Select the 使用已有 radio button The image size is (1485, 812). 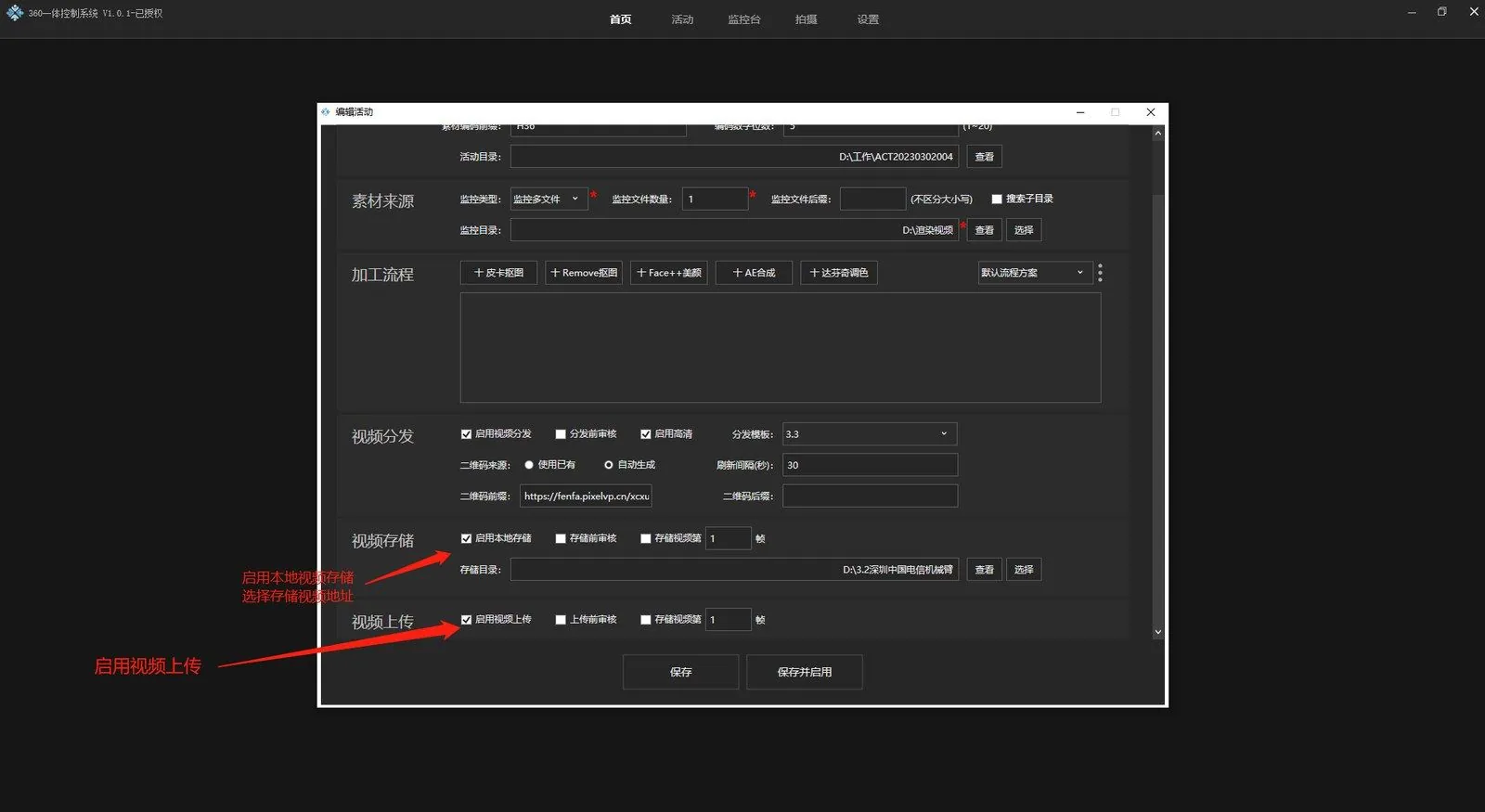point(529,465)
